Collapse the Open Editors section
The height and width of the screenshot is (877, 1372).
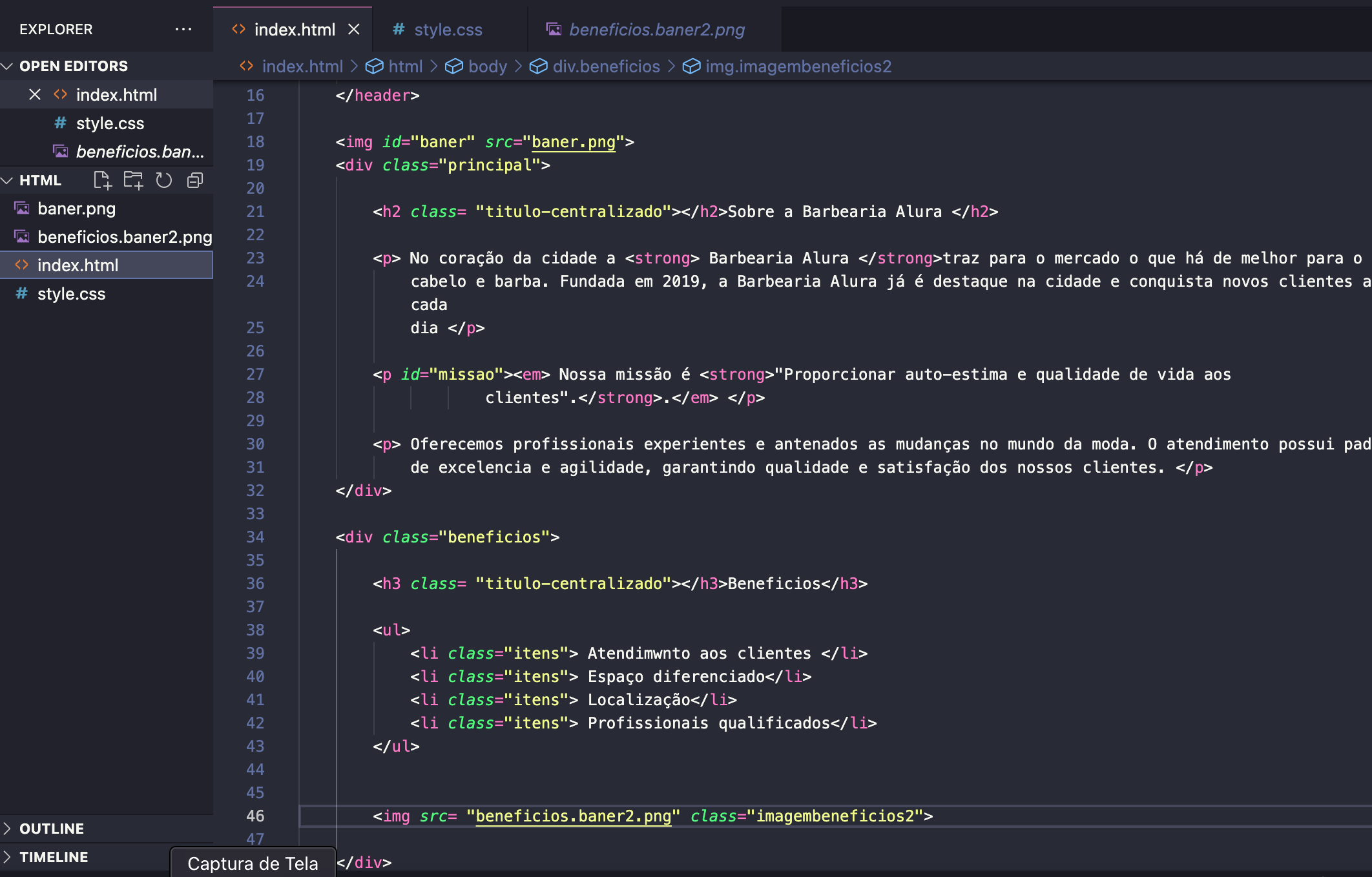click(8, 66)
